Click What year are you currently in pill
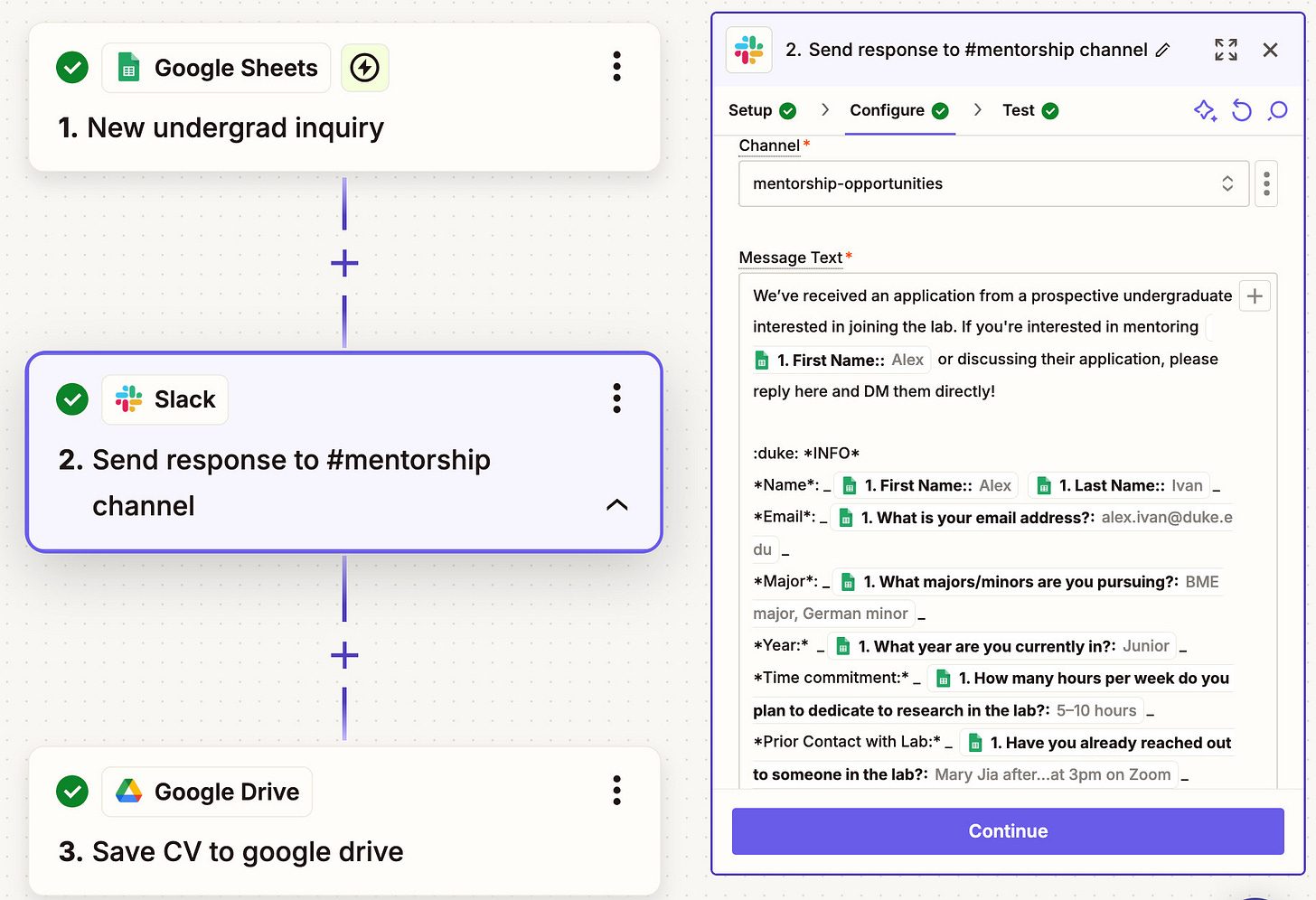Viewport: 1316px width, 900px height. click(x=1001, y=646)
